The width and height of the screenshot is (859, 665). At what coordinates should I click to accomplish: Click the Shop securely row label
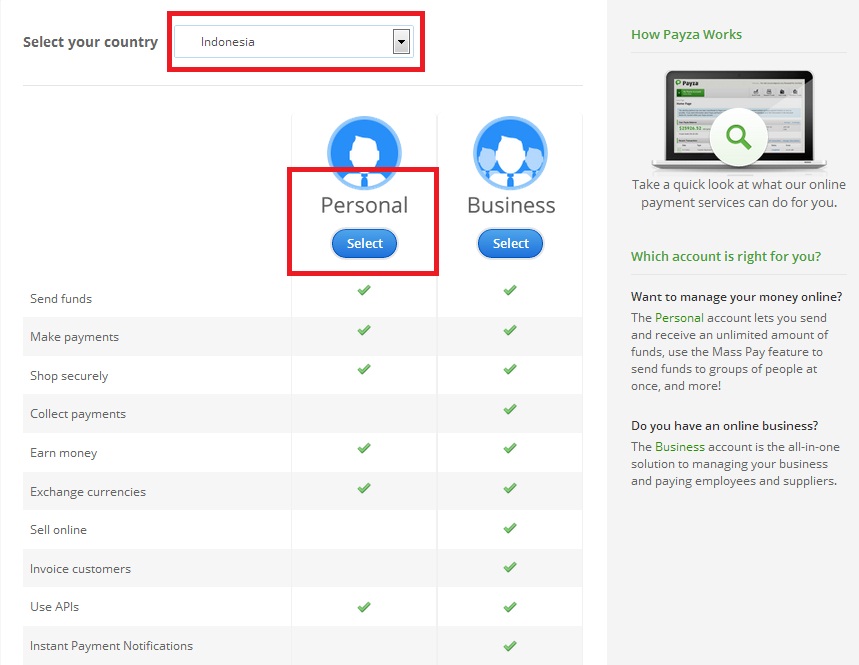click(69, 376)
